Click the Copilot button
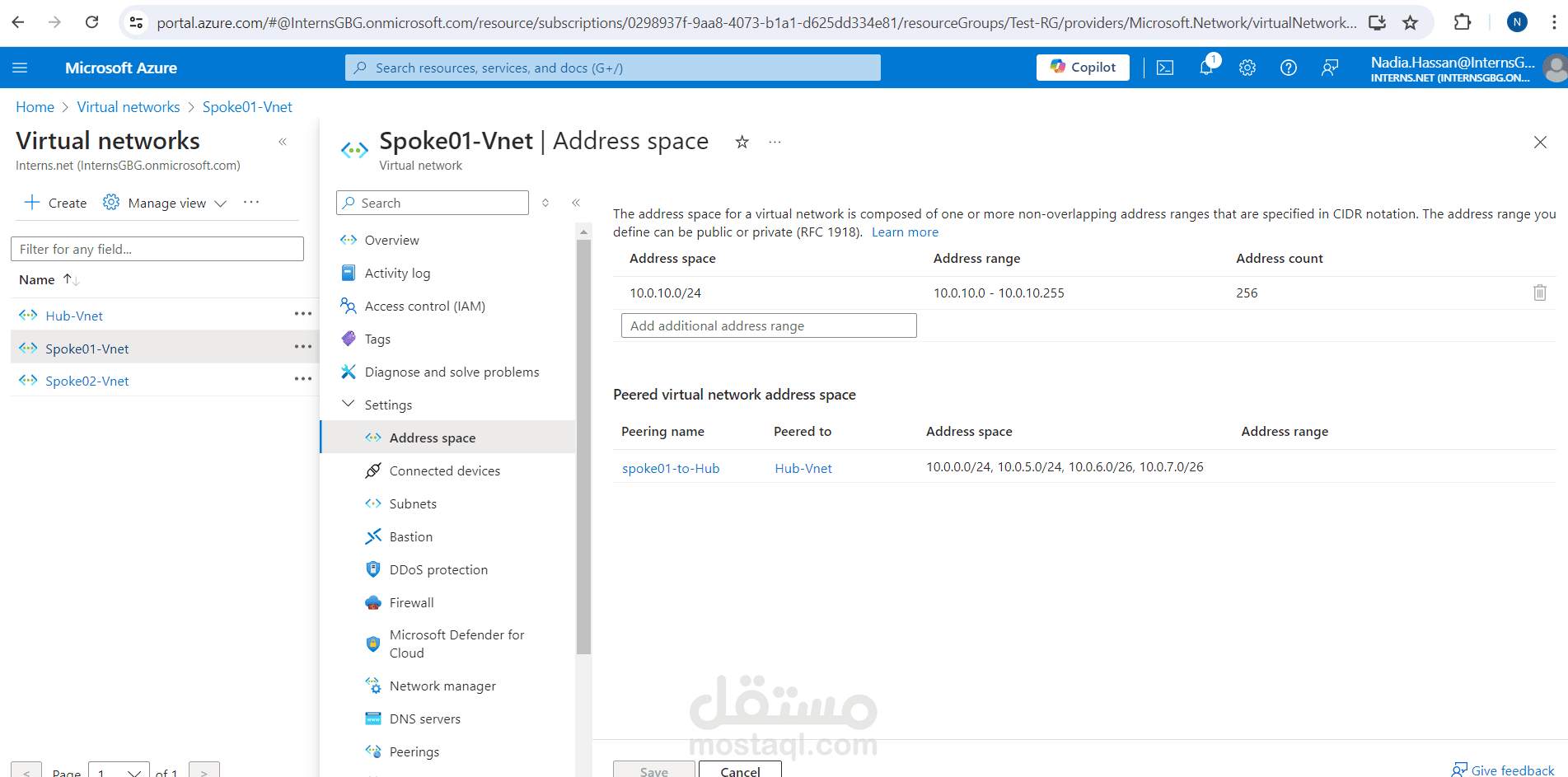1568x777 pixels. tap(1083, 68)
